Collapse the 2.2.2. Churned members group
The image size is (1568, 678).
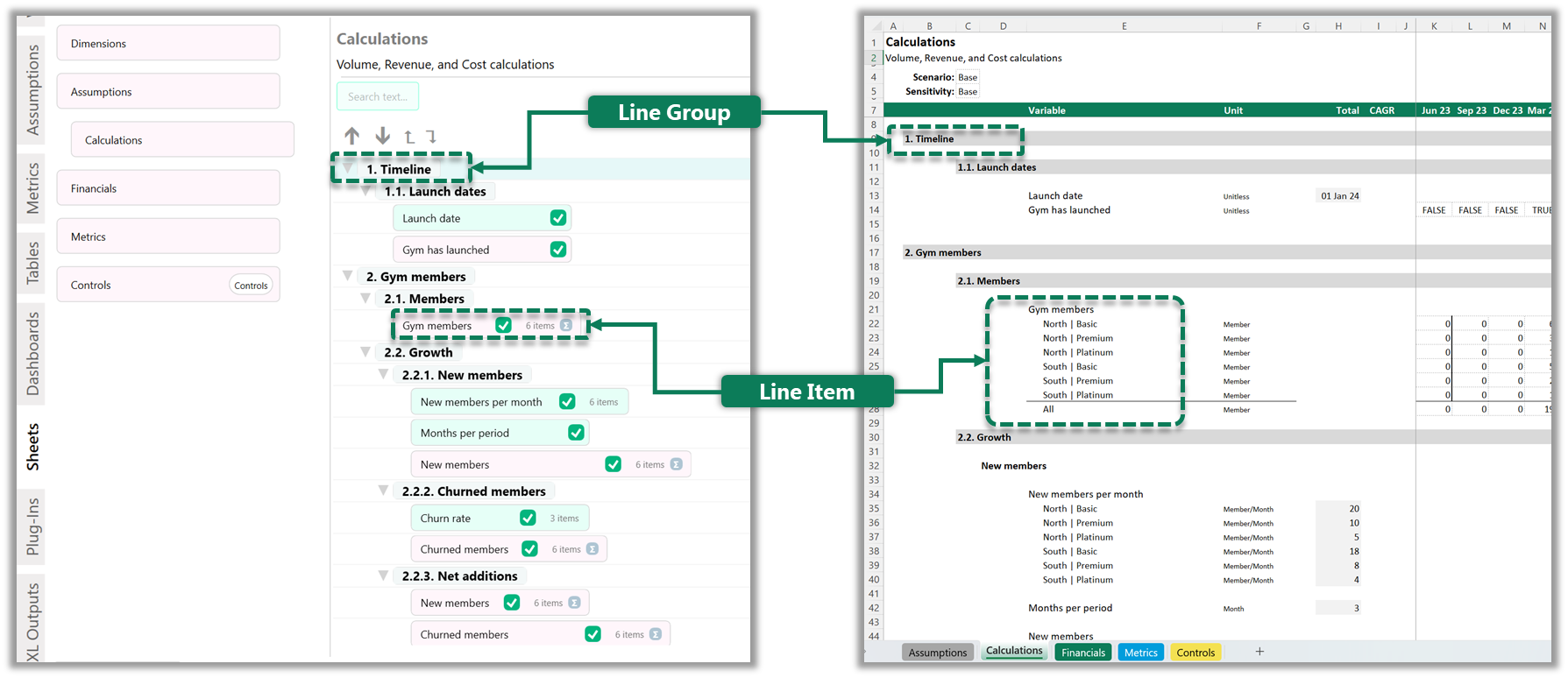coord(383,491)
